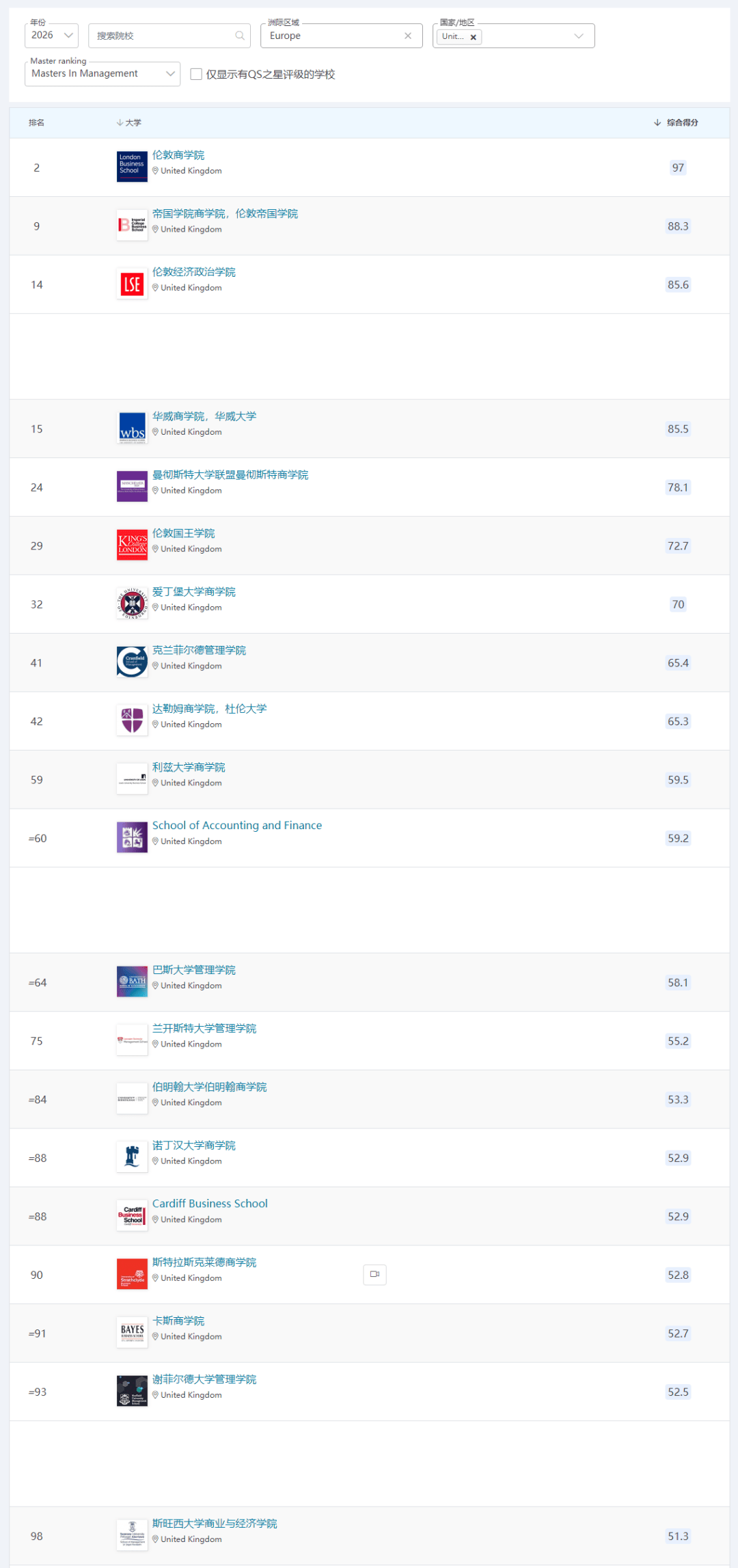This screenshot has width=738, height=1568.
Task: Open the 2026 year dropdown
Action: pyautogui.click(x=51, y=36)
